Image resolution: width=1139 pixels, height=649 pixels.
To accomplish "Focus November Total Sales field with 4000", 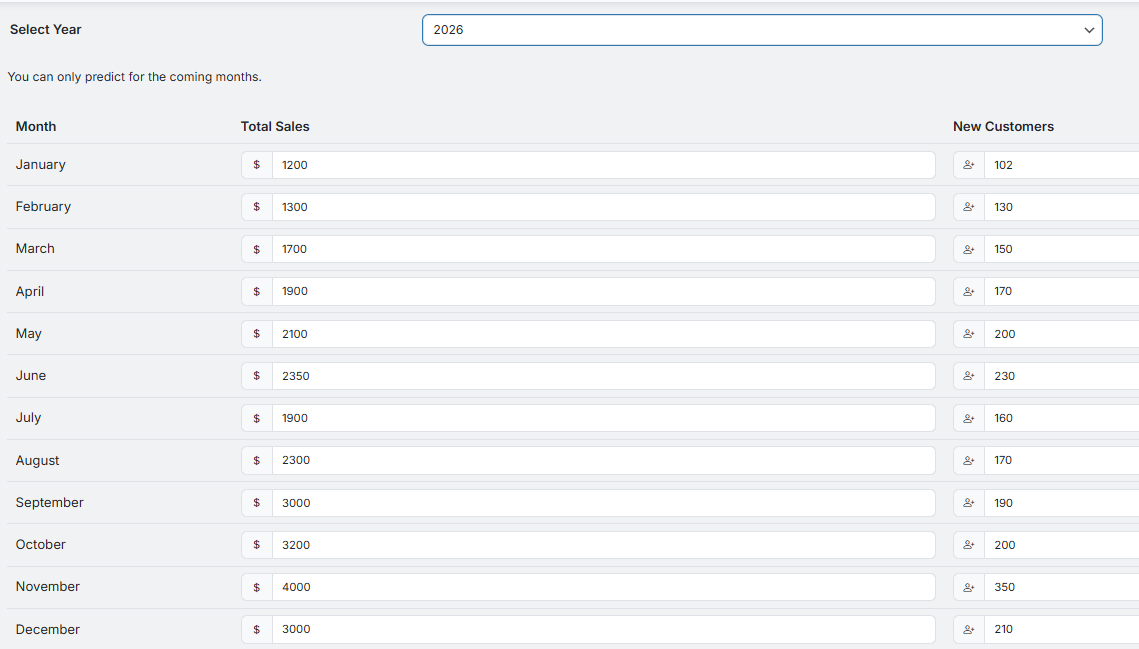I will coord(603,587).
